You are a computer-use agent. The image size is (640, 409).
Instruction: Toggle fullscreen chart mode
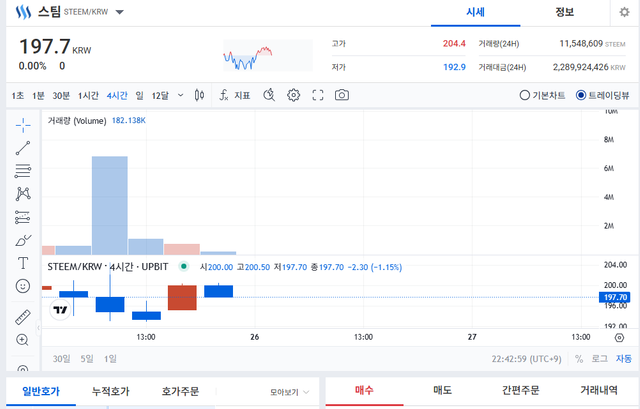pos(318,95)
